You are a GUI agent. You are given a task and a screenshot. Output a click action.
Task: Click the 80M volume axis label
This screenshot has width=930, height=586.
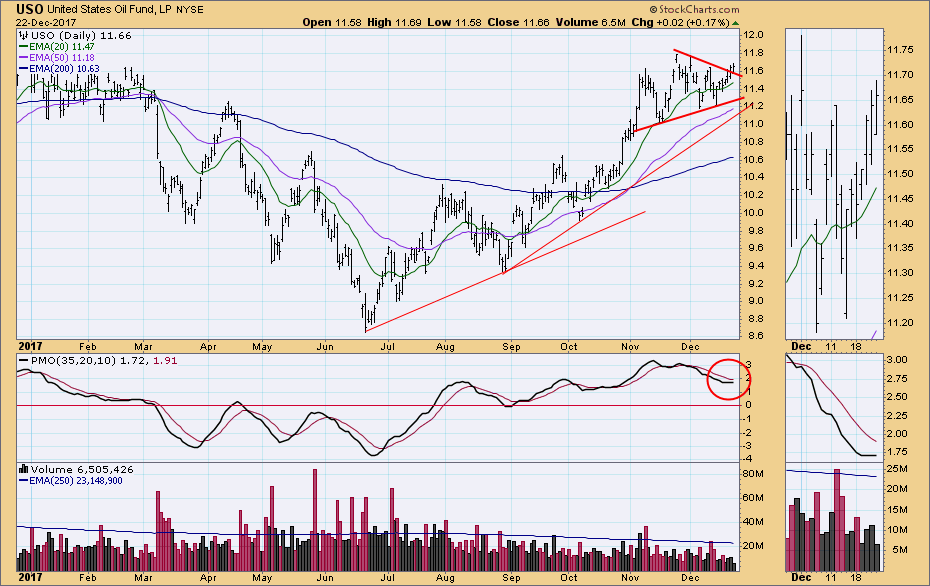[x=753, y=474]
